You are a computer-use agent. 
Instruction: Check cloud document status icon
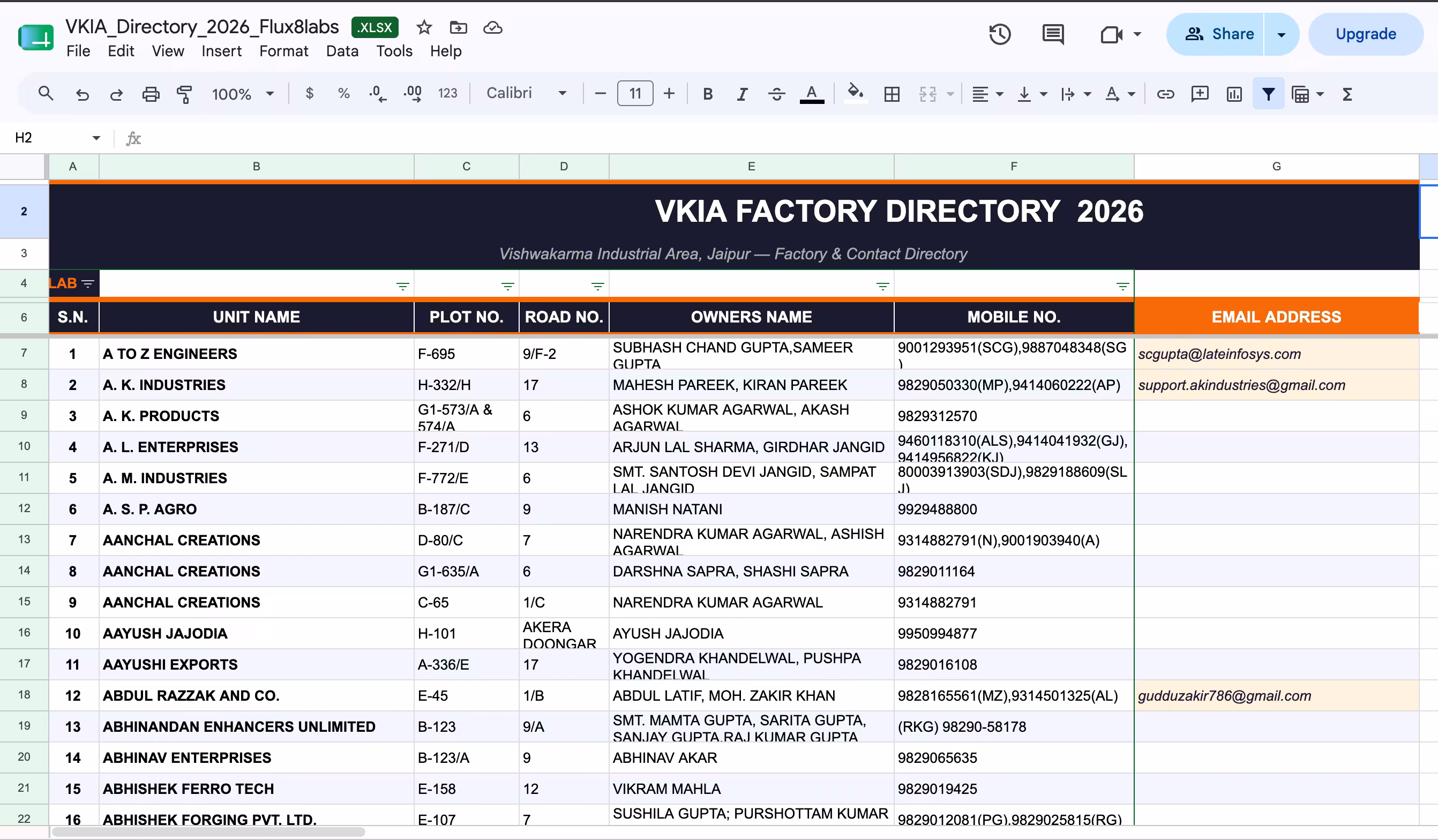[x=492, y=27]
